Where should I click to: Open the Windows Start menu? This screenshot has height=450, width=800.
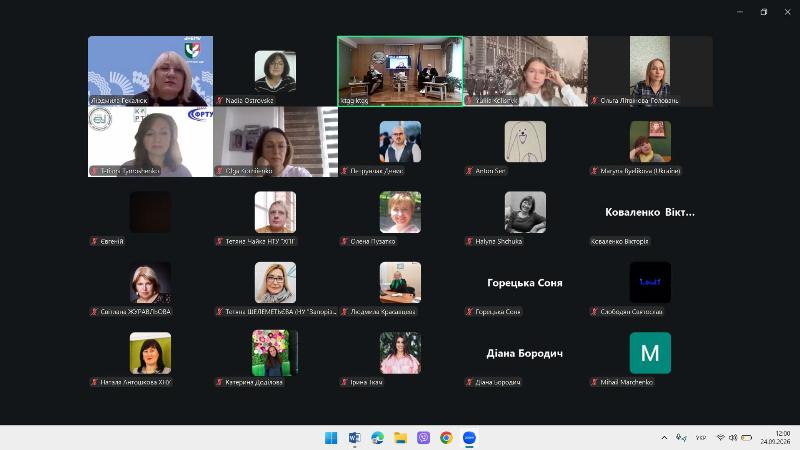point(331,438)
